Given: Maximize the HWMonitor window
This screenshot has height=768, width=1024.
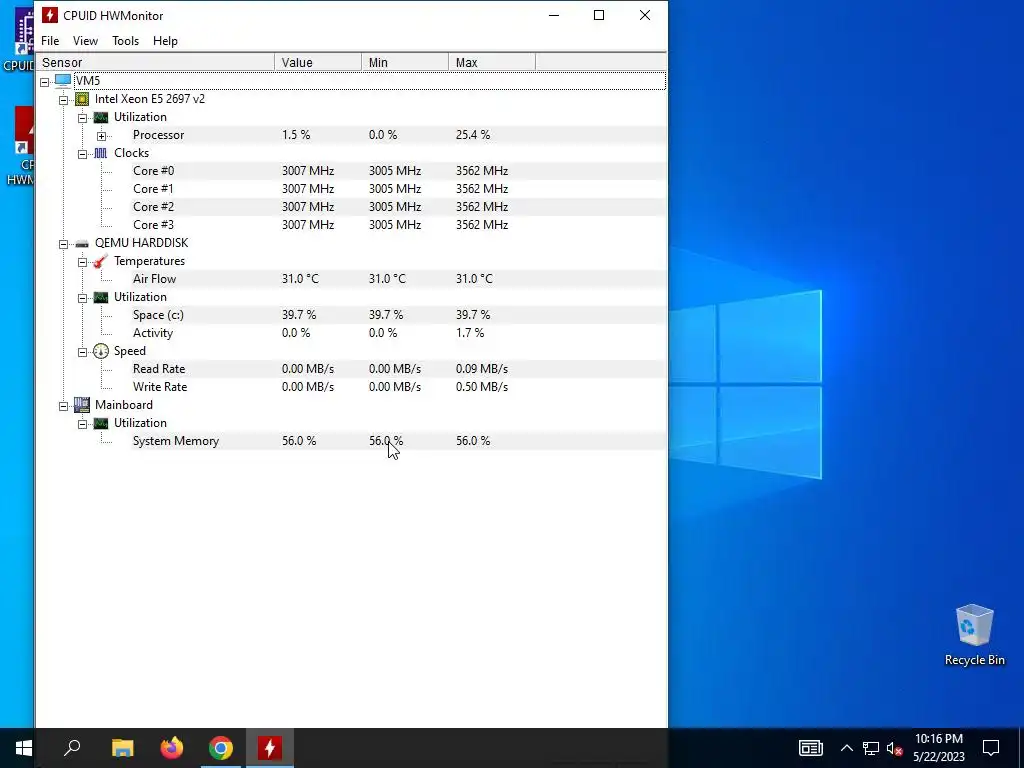Looking at the screenshot, I should pos(599,15).
